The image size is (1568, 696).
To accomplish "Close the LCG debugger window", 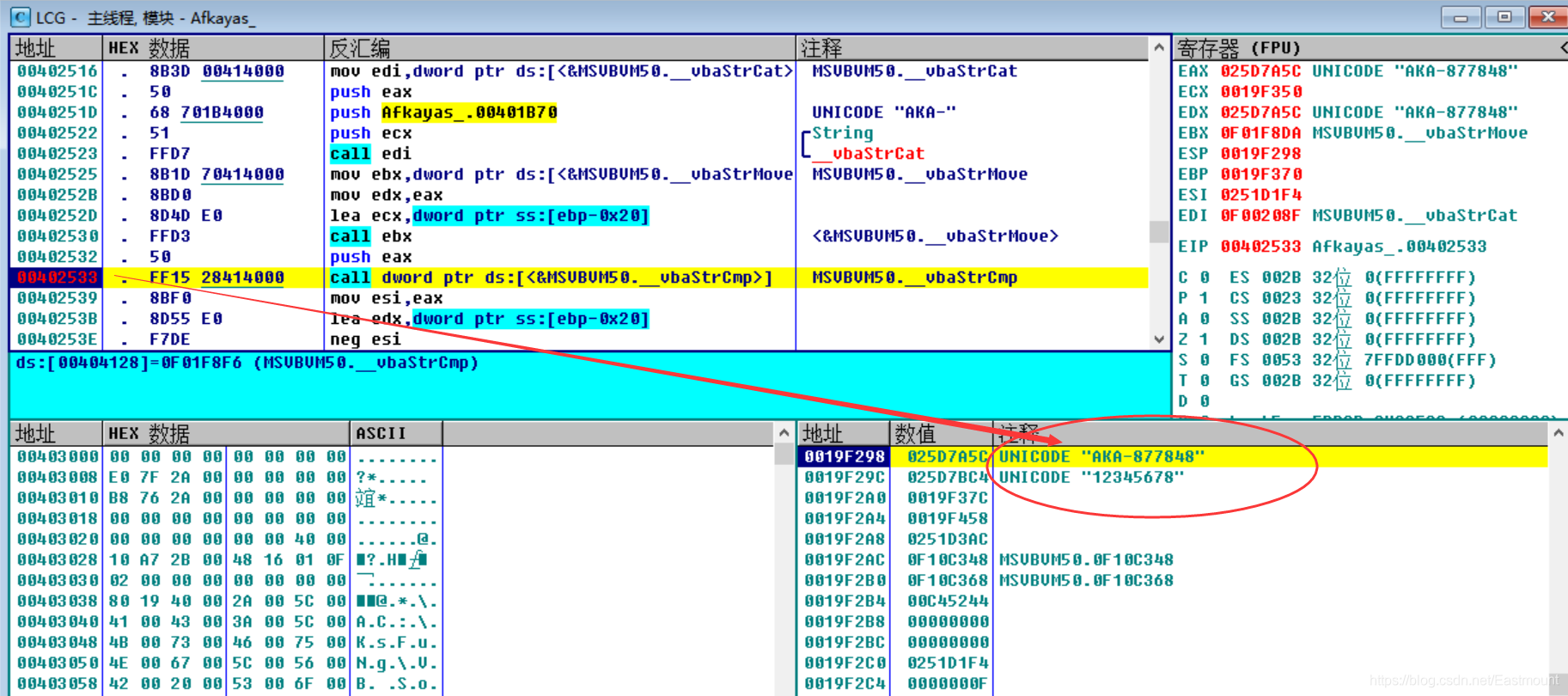I will tap(1548, 16).
